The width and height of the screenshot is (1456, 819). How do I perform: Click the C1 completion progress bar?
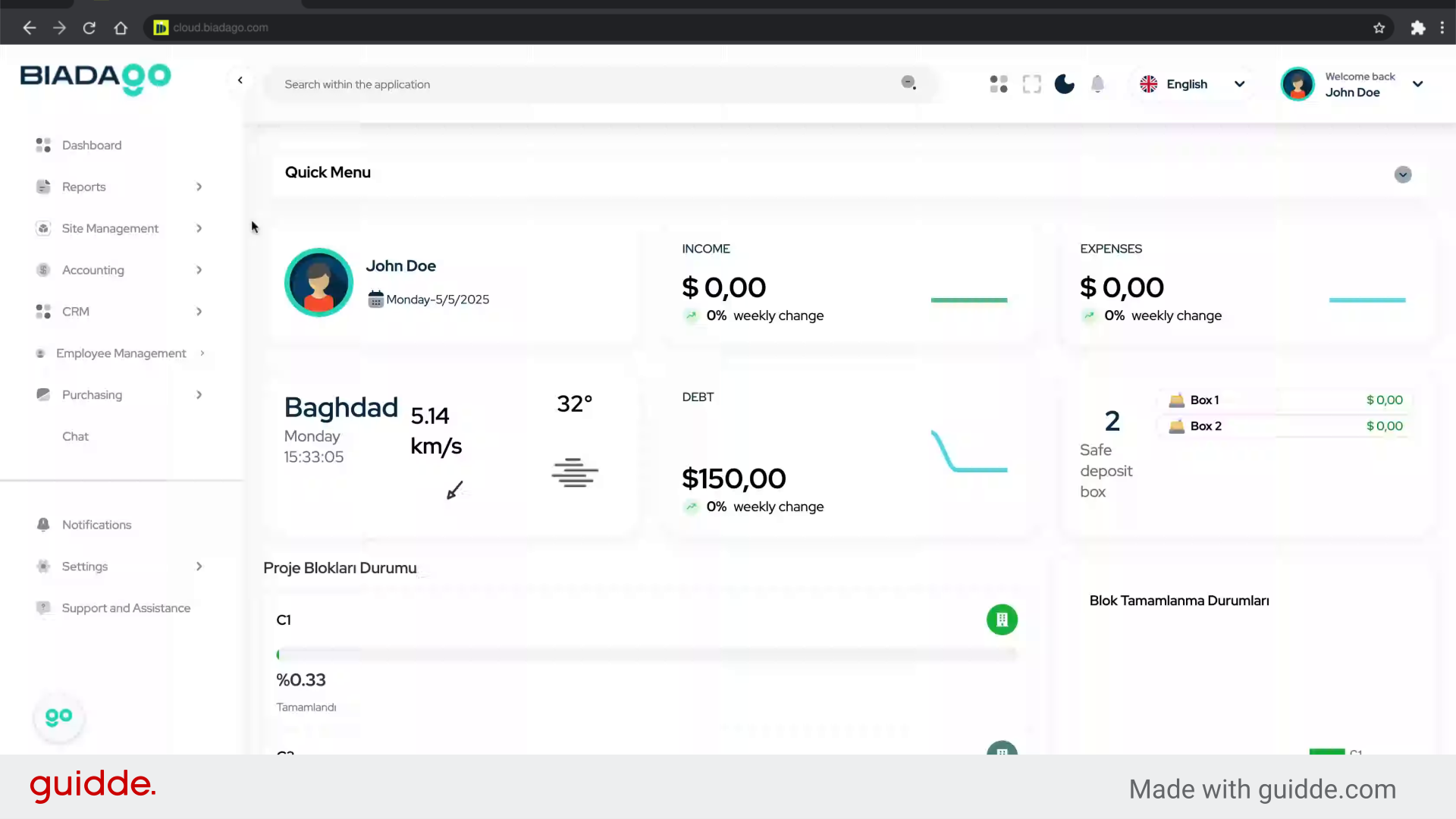(x=646, y=654)
